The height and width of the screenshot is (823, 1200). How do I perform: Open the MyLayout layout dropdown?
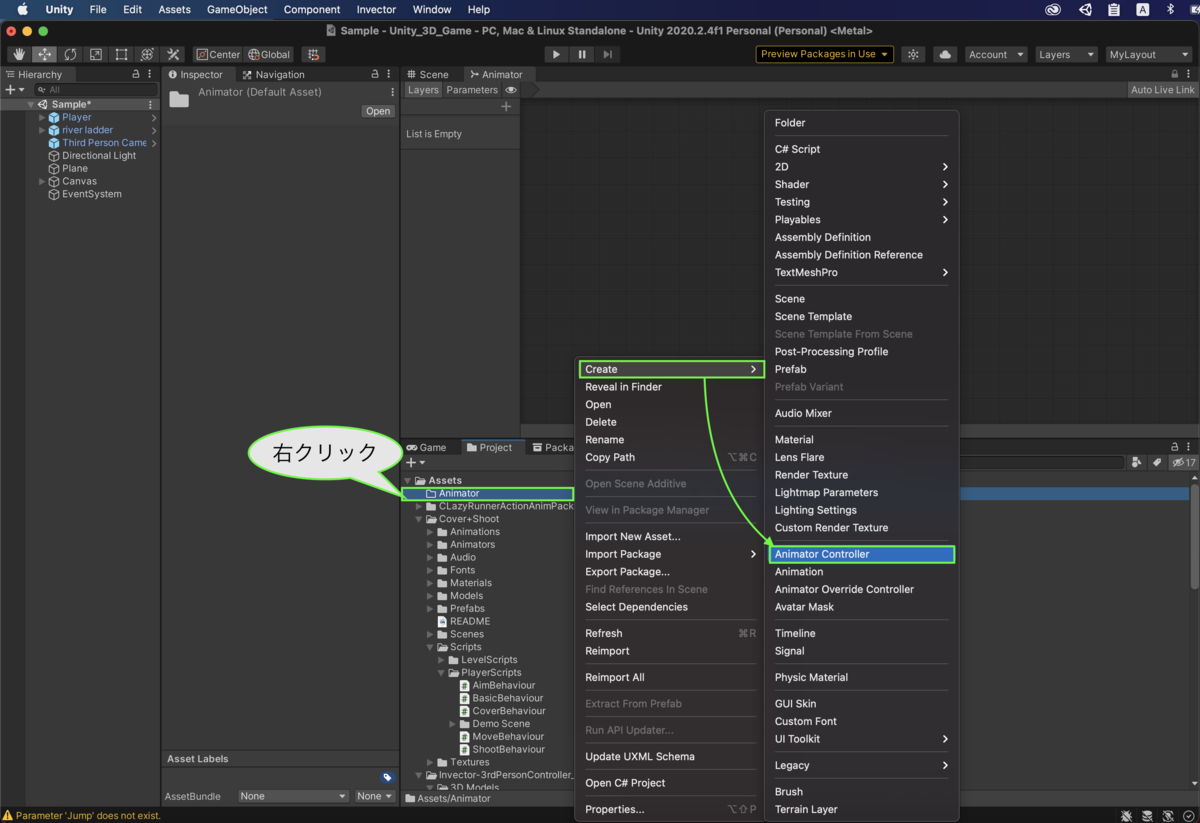[1148, 54]
